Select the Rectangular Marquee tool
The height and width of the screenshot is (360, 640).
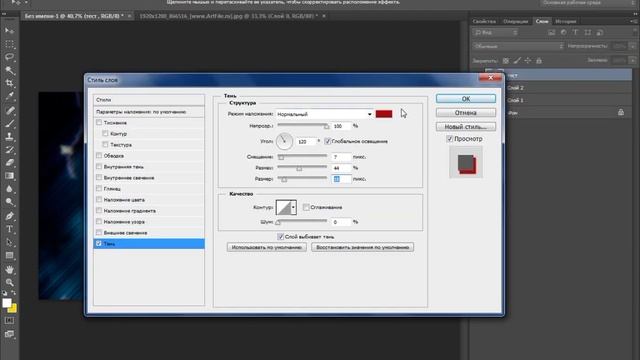pyautogui.click(x=9, y=44)
